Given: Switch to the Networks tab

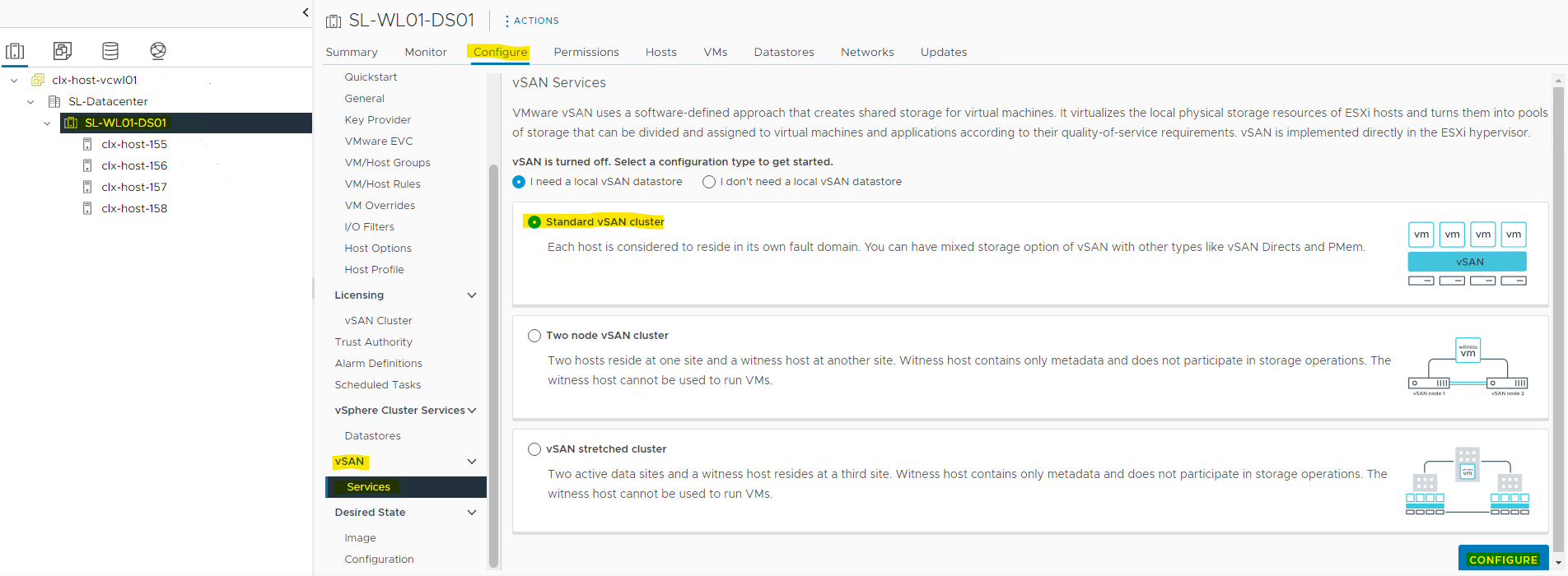Looking at the screenshot, I should point(867,52).
